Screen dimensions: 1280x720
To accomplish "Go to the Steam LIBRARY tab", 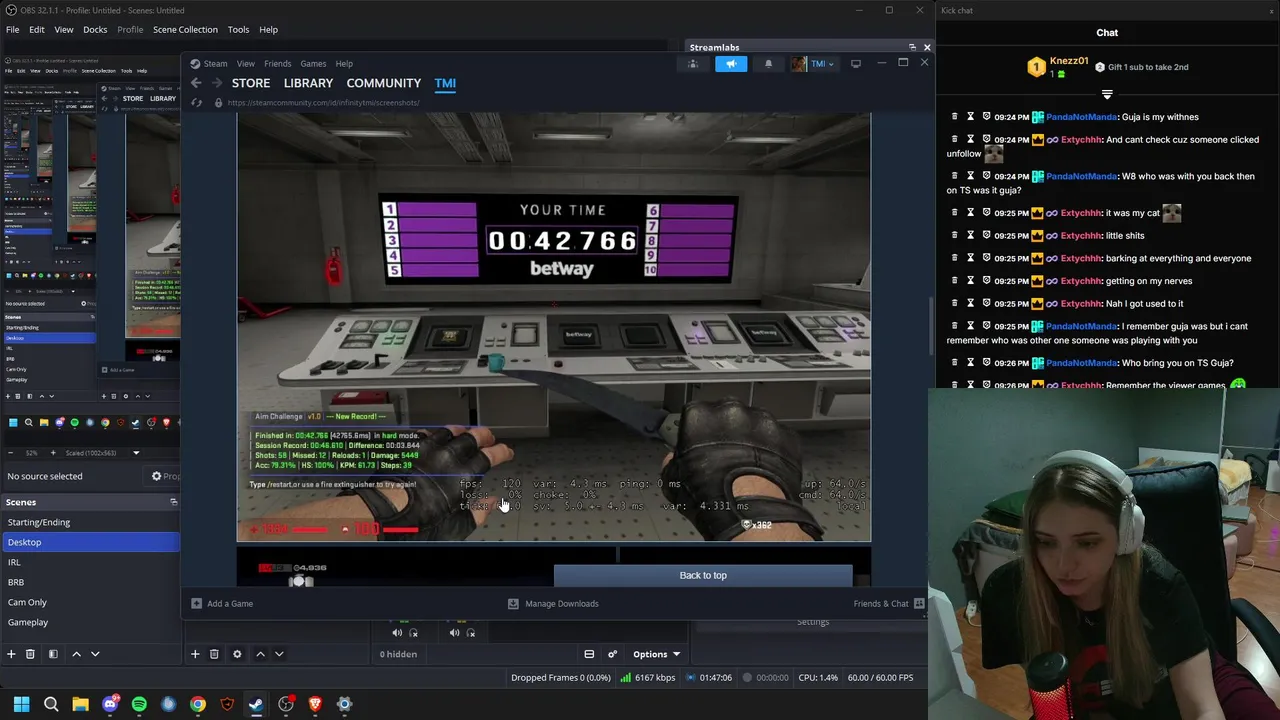I will click(x=308, y=83).
